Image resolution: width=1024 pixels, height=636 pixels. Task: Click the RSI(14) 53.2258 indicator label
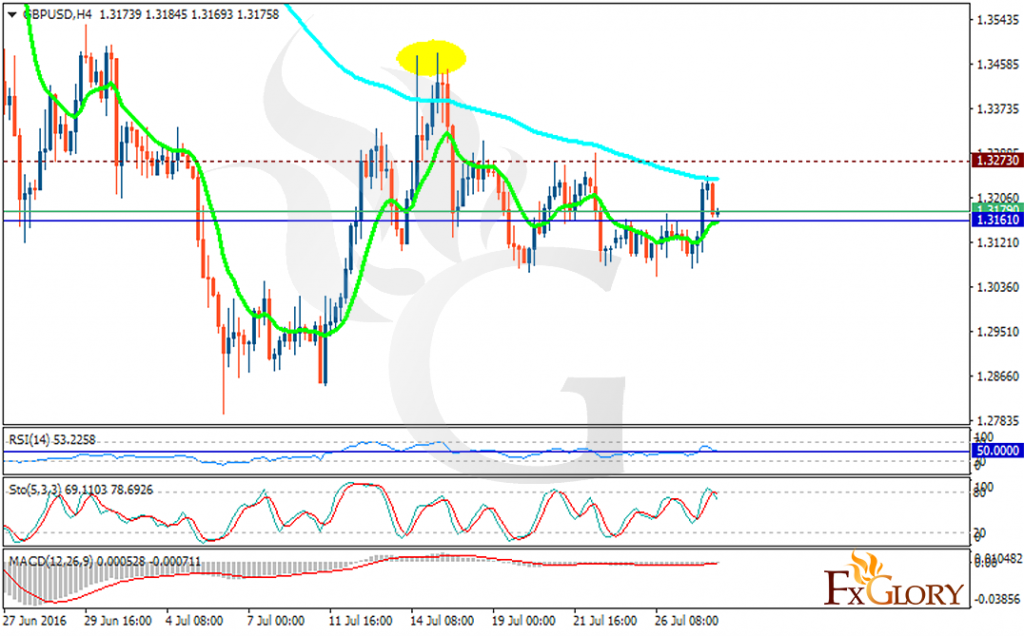click(52, 440)
